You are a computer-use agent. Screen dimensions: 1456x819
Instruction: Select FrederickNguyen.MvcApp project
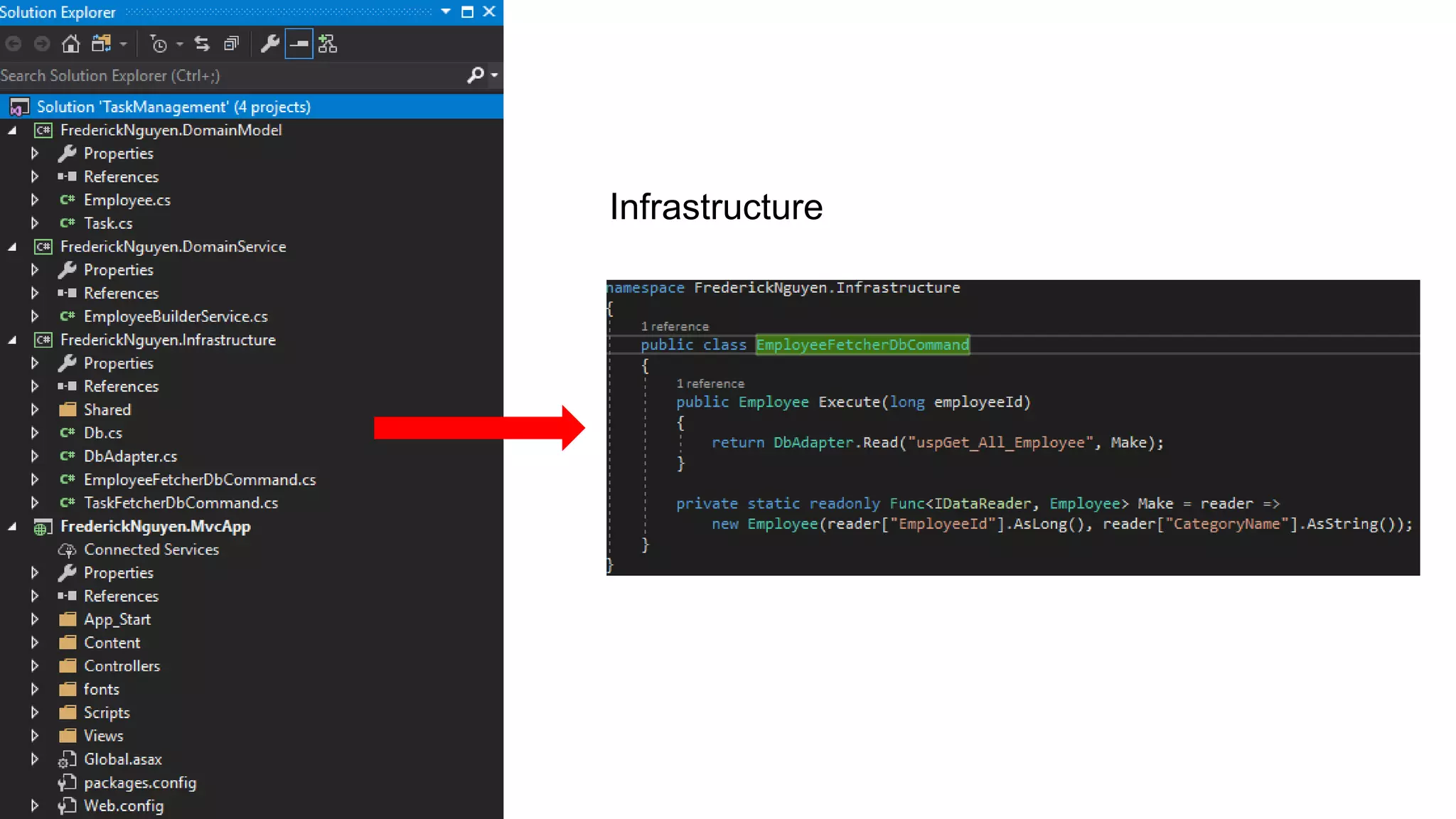(x=156, y=526)
